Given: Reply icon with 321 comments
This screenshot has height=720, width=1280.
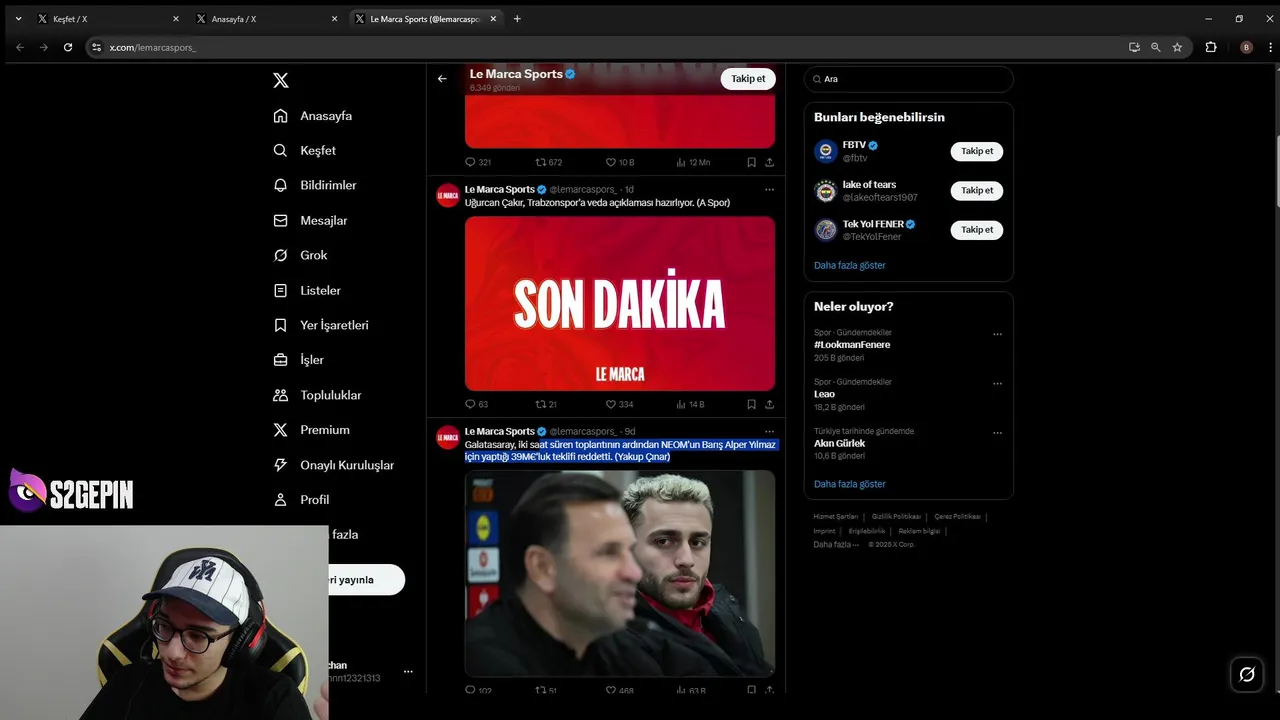Looking at the screenshot, I should pyautogui.click(x=470, y=162).
